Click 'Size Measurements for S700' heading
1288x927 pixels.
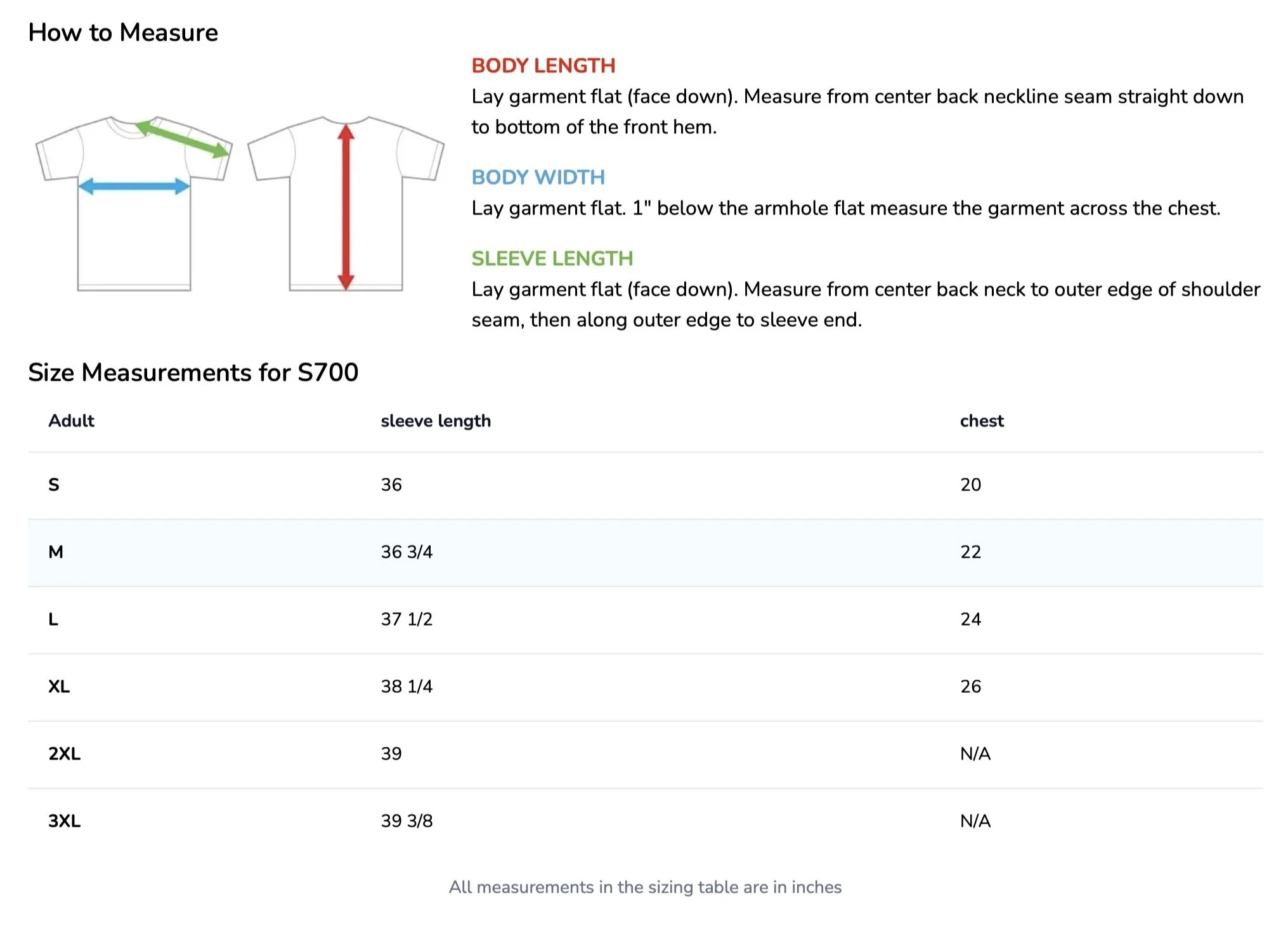coord(193,372)
